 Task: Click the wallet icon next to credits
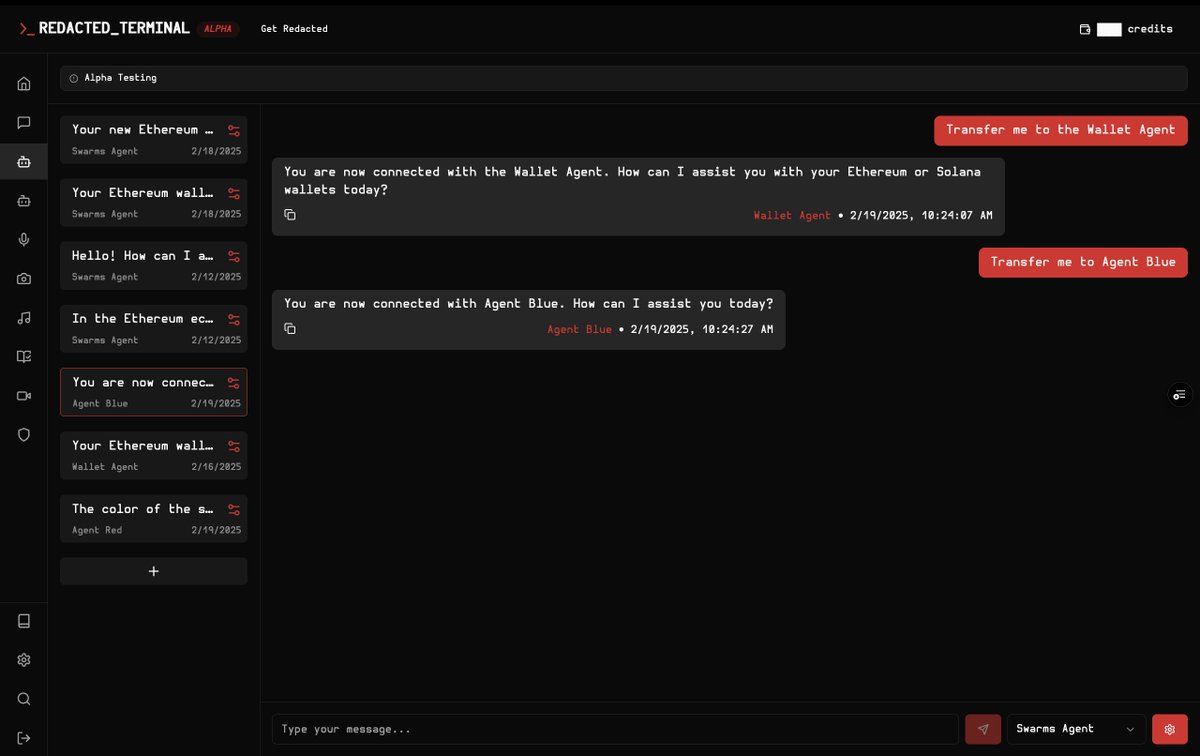pyautogui.click(x=1085, y=29)
